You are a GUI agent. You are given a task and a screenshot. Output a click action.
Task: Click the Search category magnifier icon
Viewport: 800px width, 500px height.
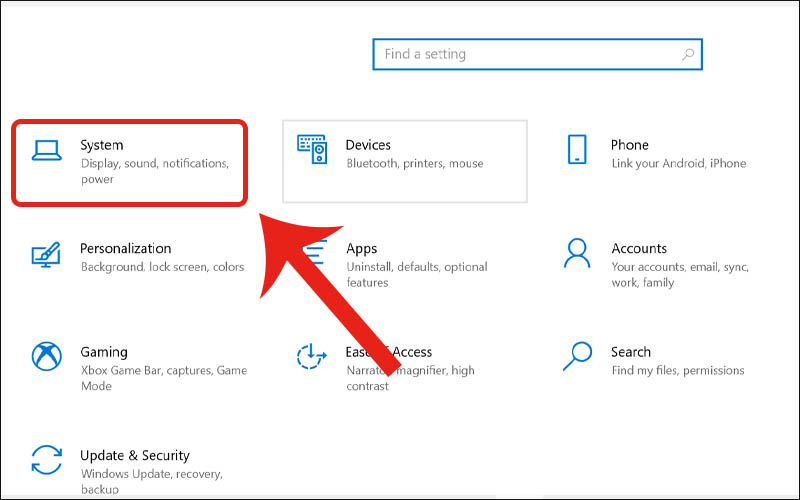(577, 356)
